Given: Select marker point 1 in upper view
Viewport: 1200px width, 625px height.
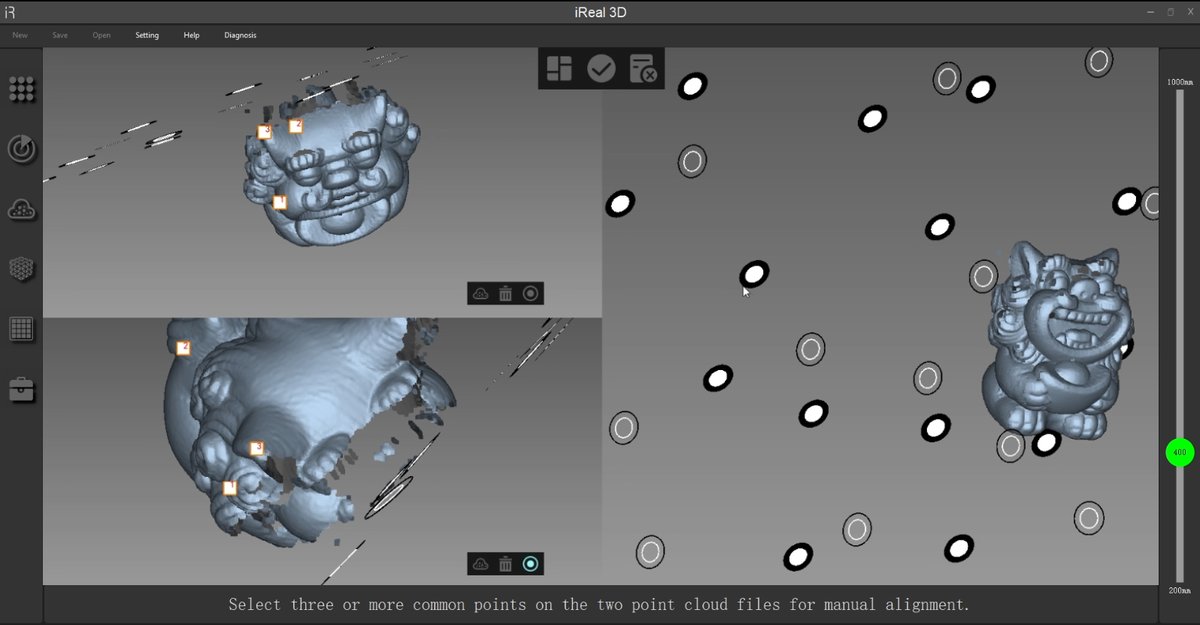Looking at the screenshot, I should 280,202.
